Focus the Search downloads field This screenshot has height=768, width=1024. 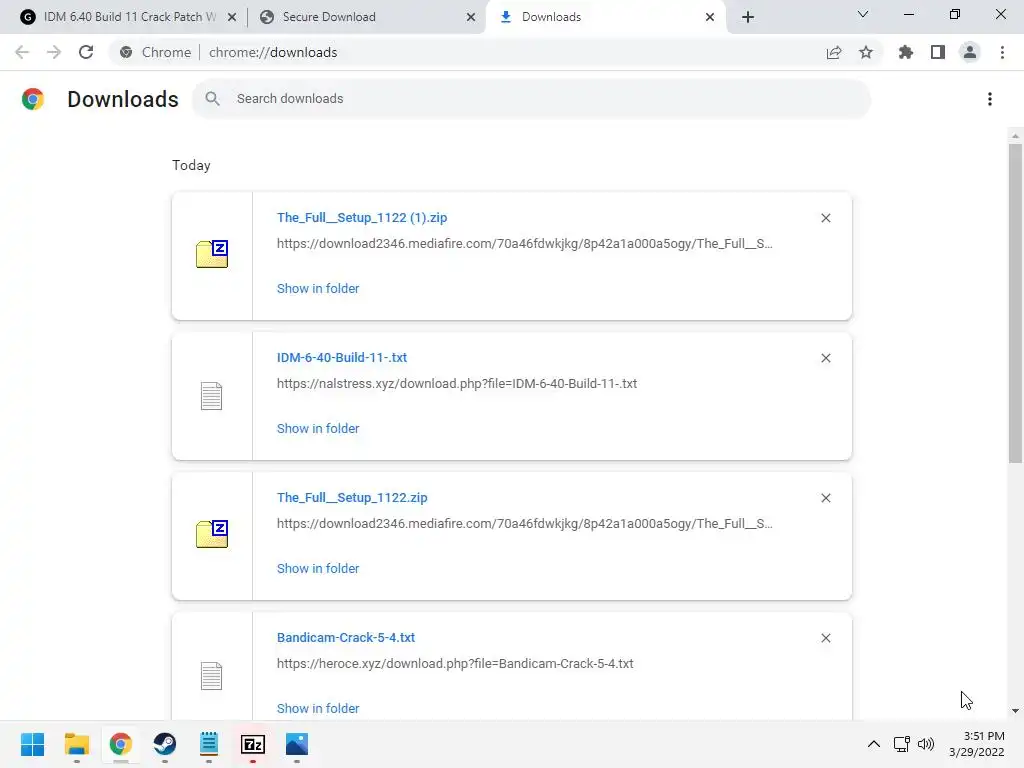pyautogui.click(x=532, y=99)
